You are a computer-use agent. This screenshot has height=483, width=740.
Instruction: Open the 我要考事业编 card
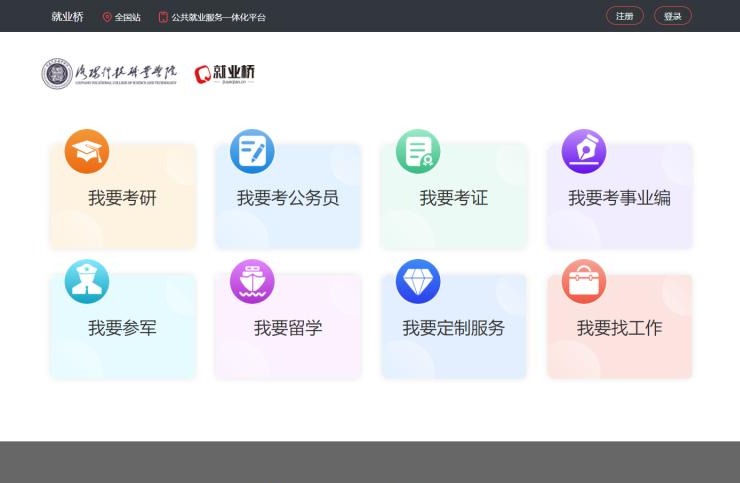point(619,199)
